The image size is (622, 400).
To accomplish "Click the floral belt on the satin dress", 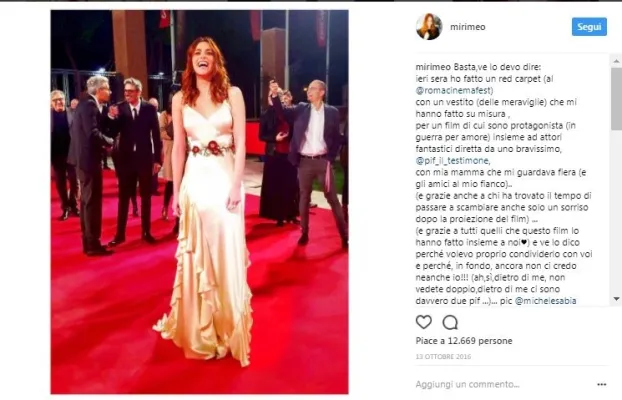I will click(211, 149).
